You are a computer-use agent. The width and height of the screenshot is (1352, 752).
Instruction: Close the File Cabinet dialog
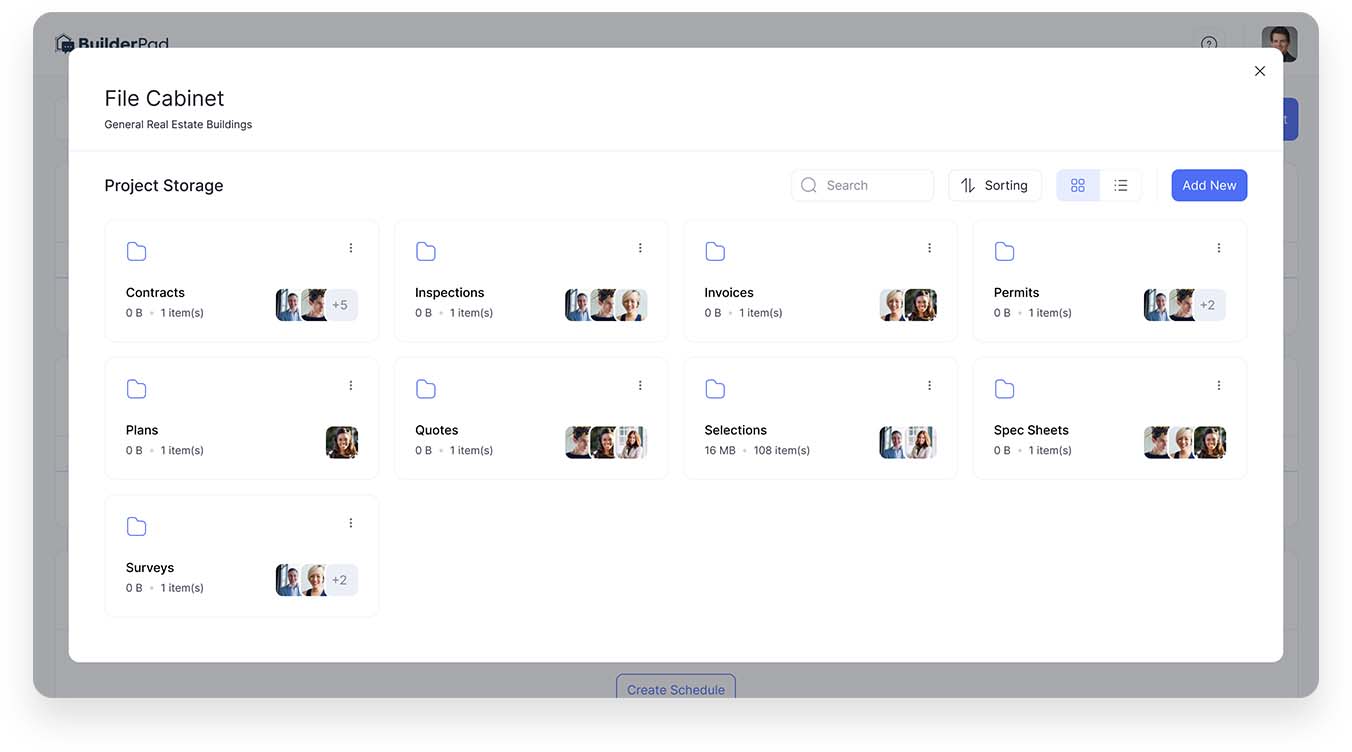(1260, 71)
